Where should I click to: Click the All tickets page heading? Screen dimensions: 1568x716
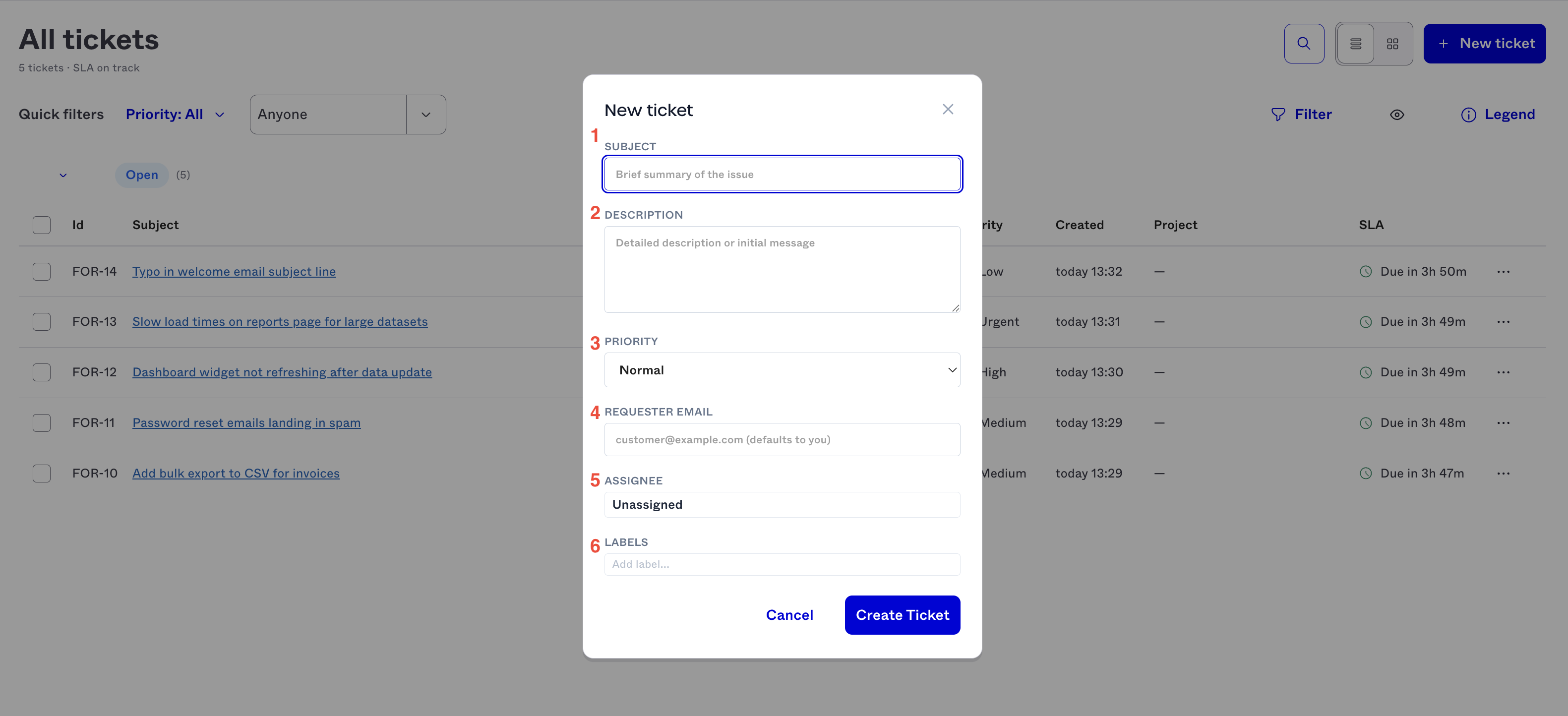[x=89, y=40]
